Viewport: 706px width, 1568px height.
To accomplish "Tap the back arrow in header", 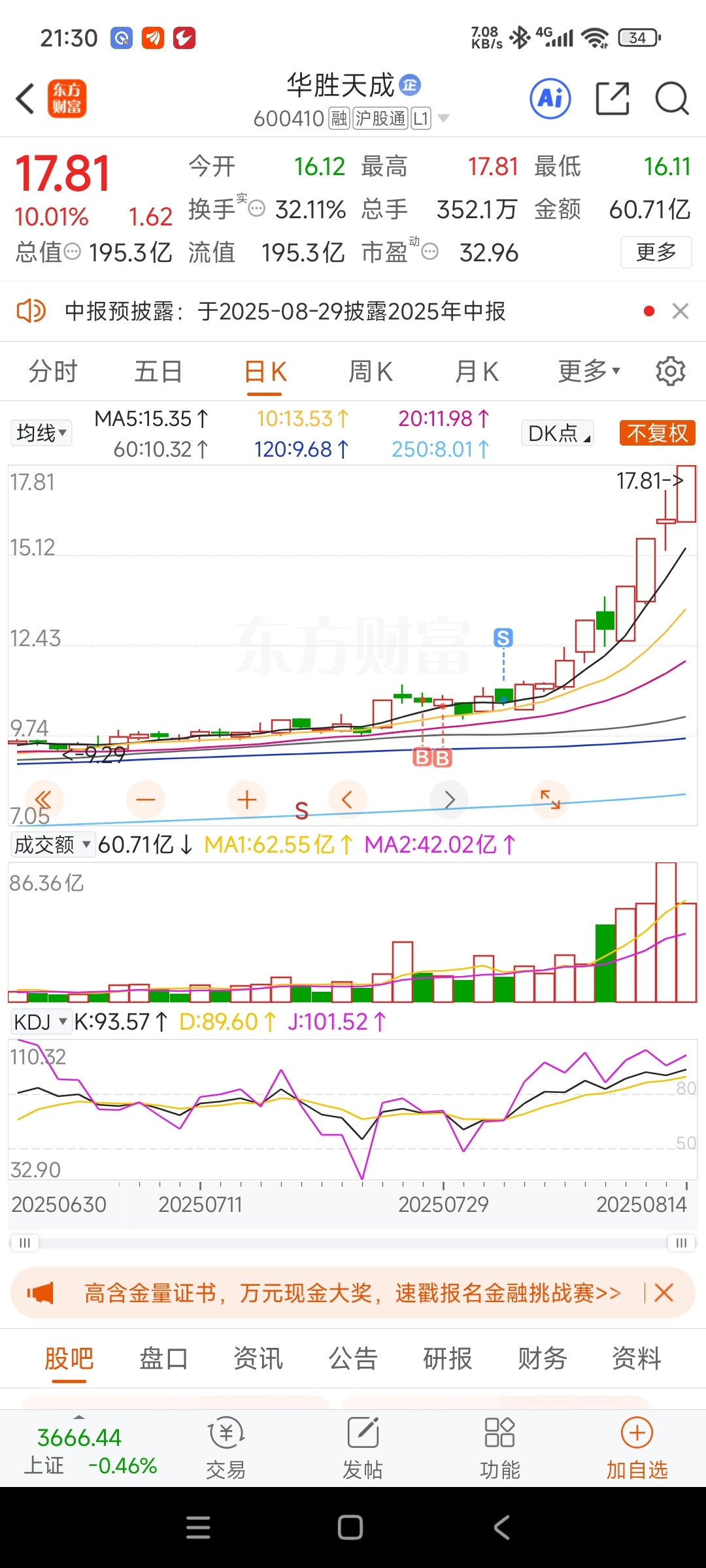I will tap(25, 99).
